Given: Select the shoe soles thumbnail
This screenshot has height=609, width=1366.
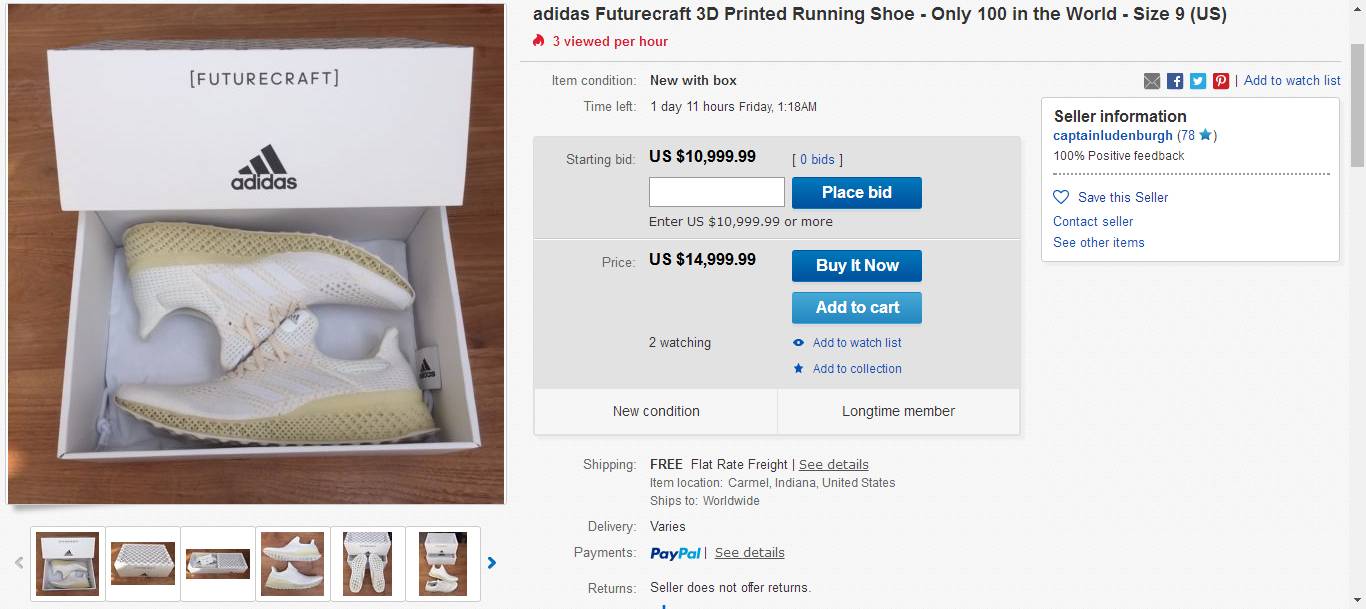Looking at the screenshot, I should [368, 563].
